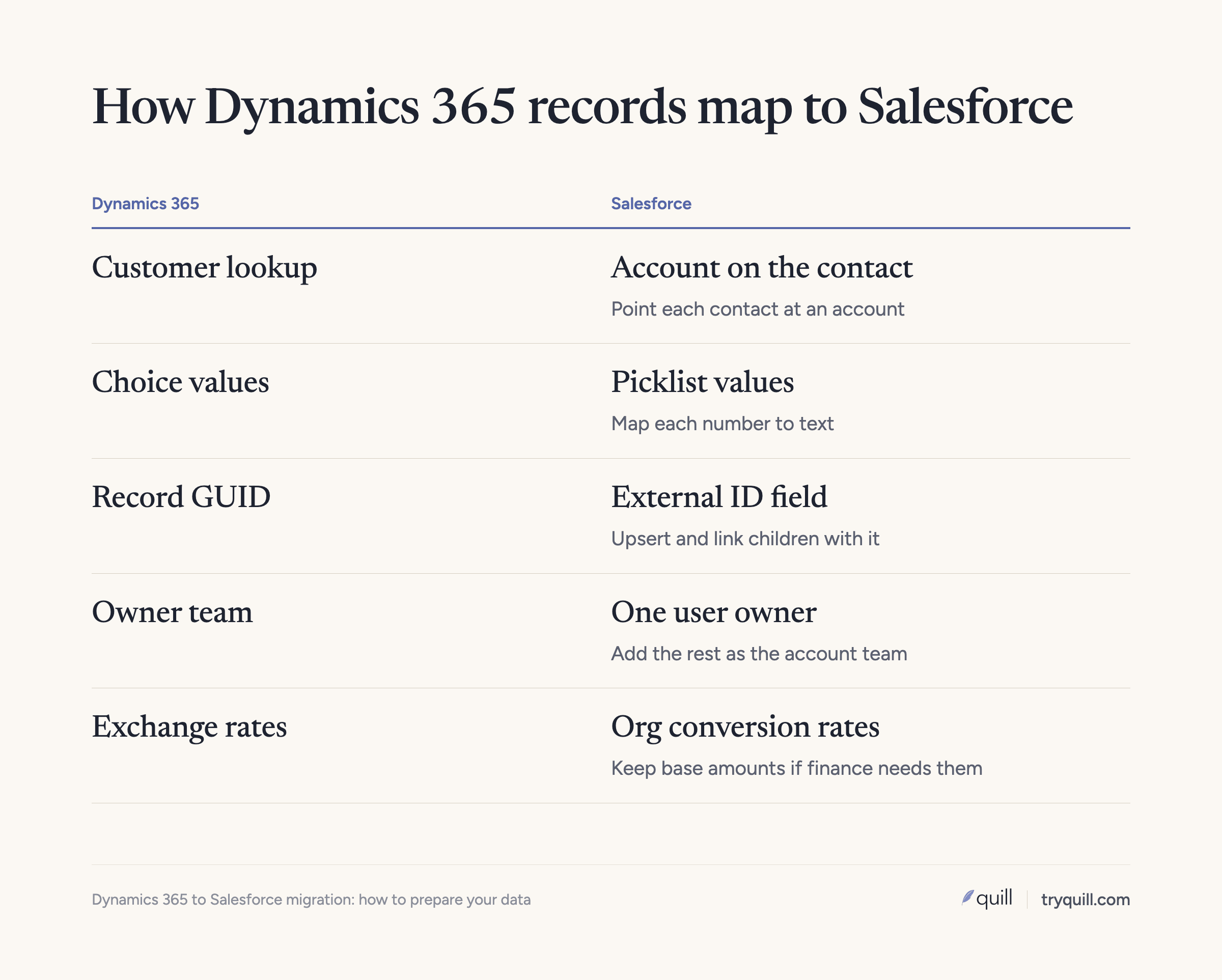The width and height of the screenshot is (1222, 980).
Task: Click the 'Owner team' row label
Action: pos(172,612)
